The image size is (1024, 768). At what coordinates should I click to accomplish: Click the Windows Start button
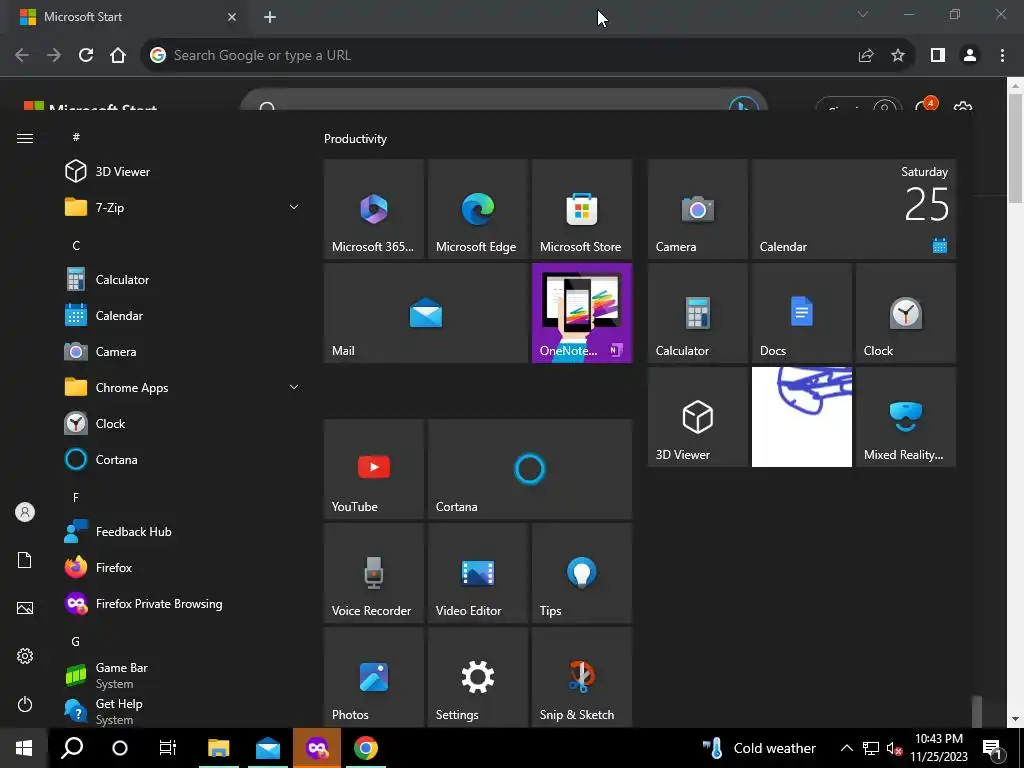tap(24, 748)
